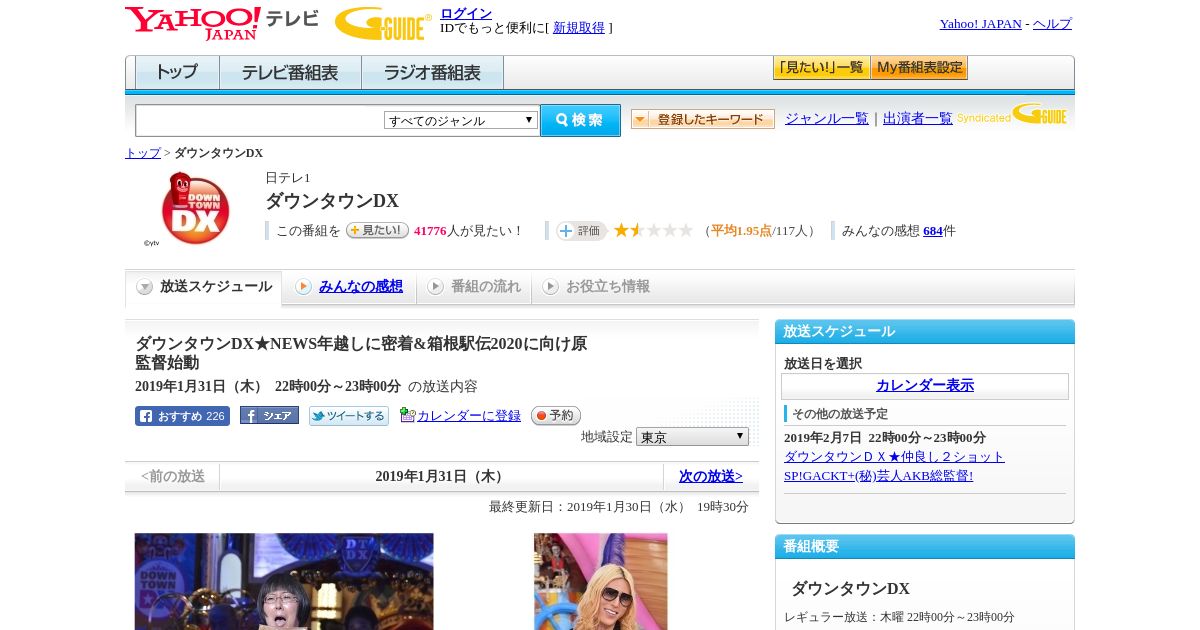Click the 最終更新日 timestamp text

(x=619, y=507)
